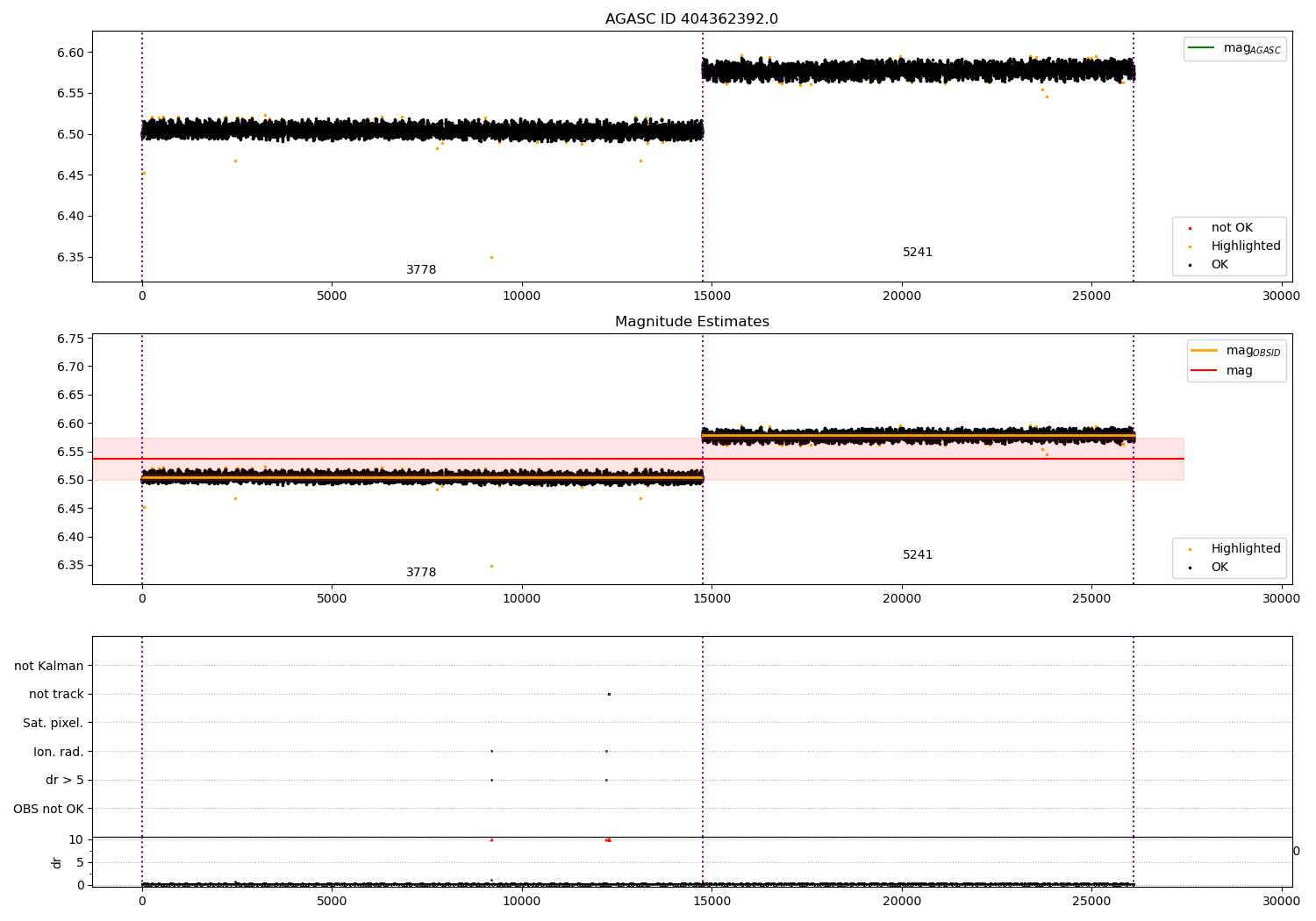Click the 6.45 tick on top plot
Image resolution: width=1316 pixels, height=921 pixels.
click(71, 175)
